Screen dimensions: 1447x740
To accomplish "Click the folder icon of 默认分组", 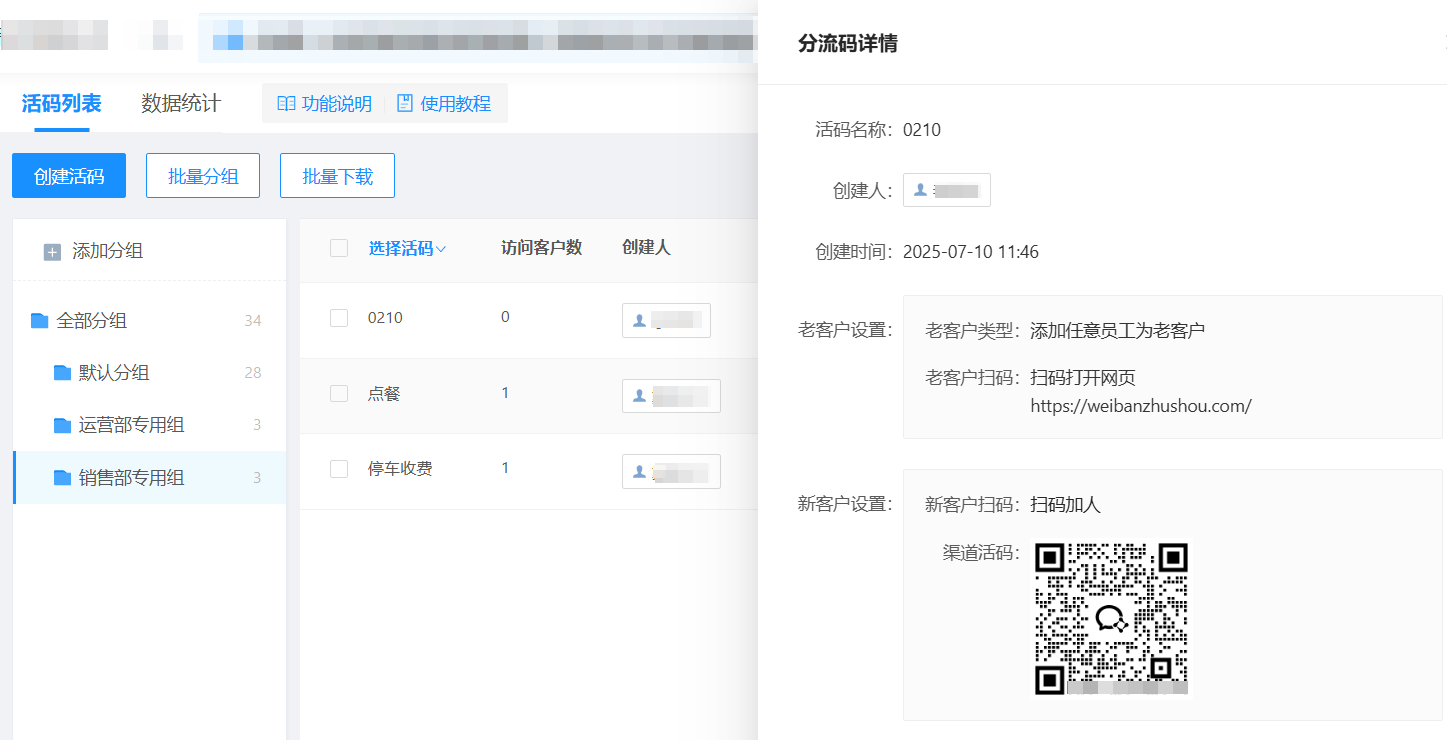I will [x=62, y=373].
